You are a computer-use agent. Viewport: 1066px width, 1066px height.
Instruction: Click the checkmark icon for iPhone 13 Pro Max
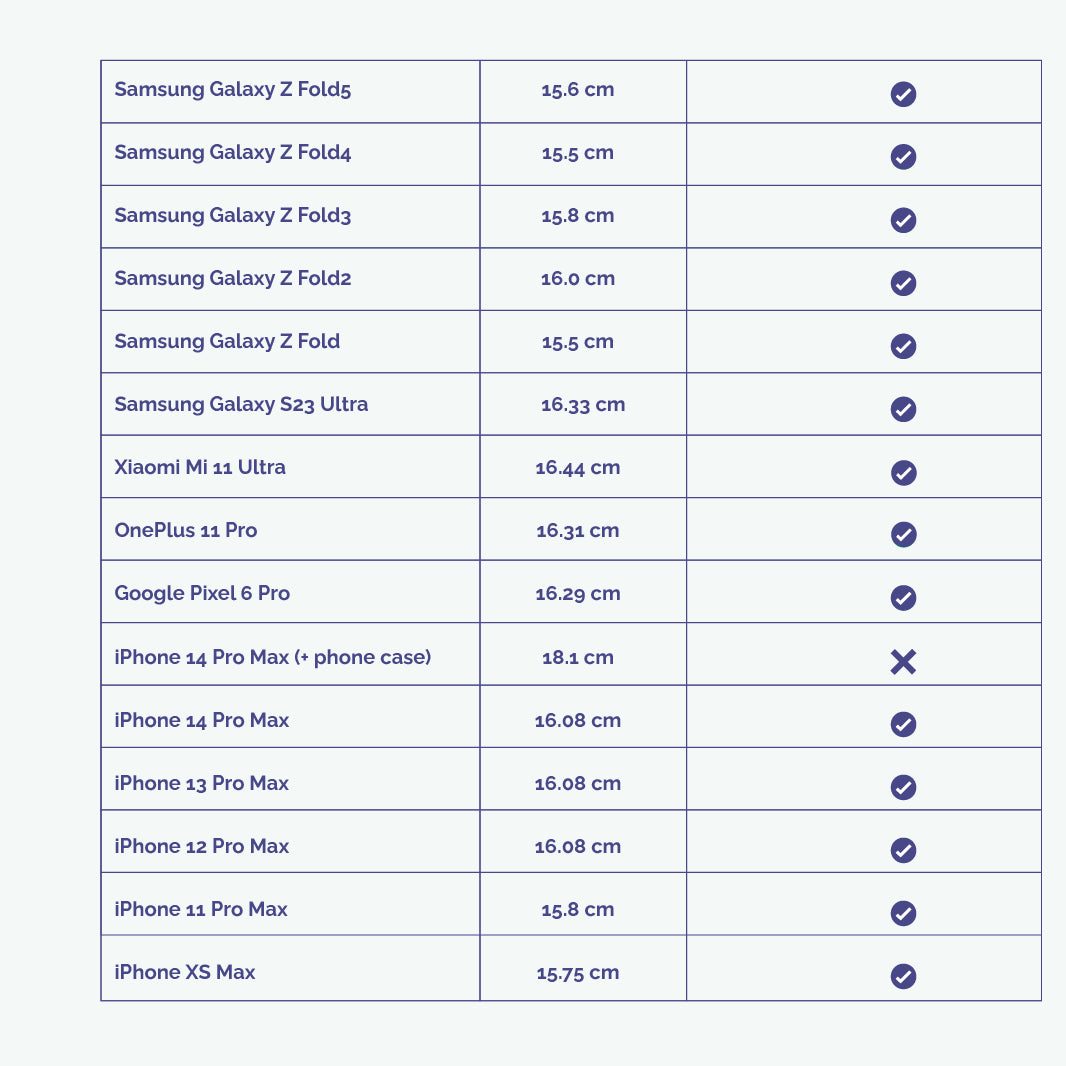[x=903, y=787]
